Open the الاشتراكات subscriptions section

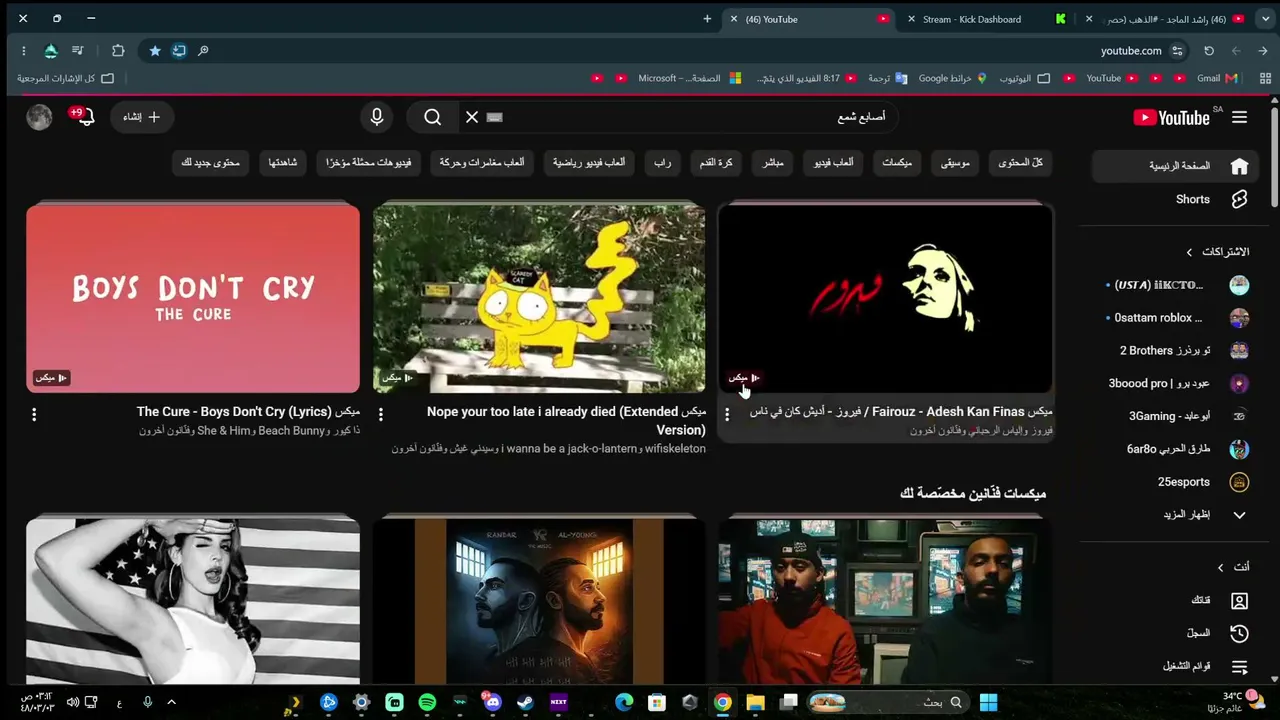coord(1217,252)
